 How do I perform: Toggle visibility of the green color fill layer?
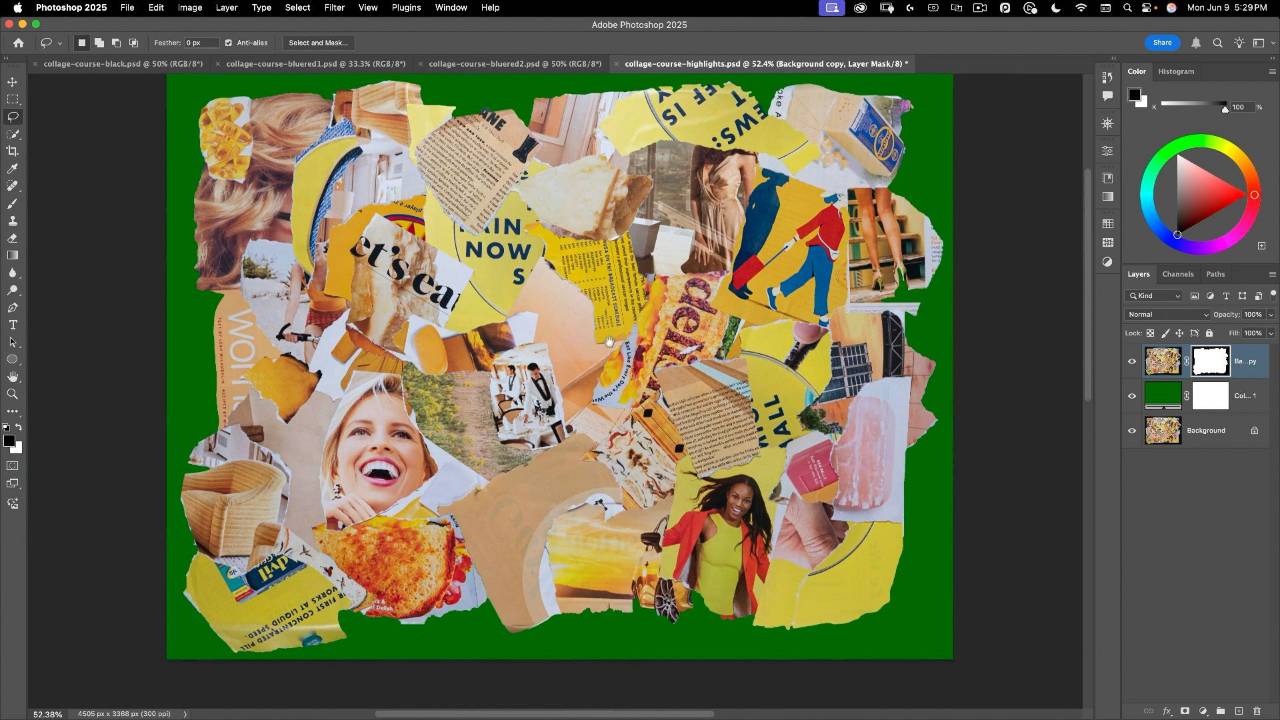click(x=1132, y=396)
